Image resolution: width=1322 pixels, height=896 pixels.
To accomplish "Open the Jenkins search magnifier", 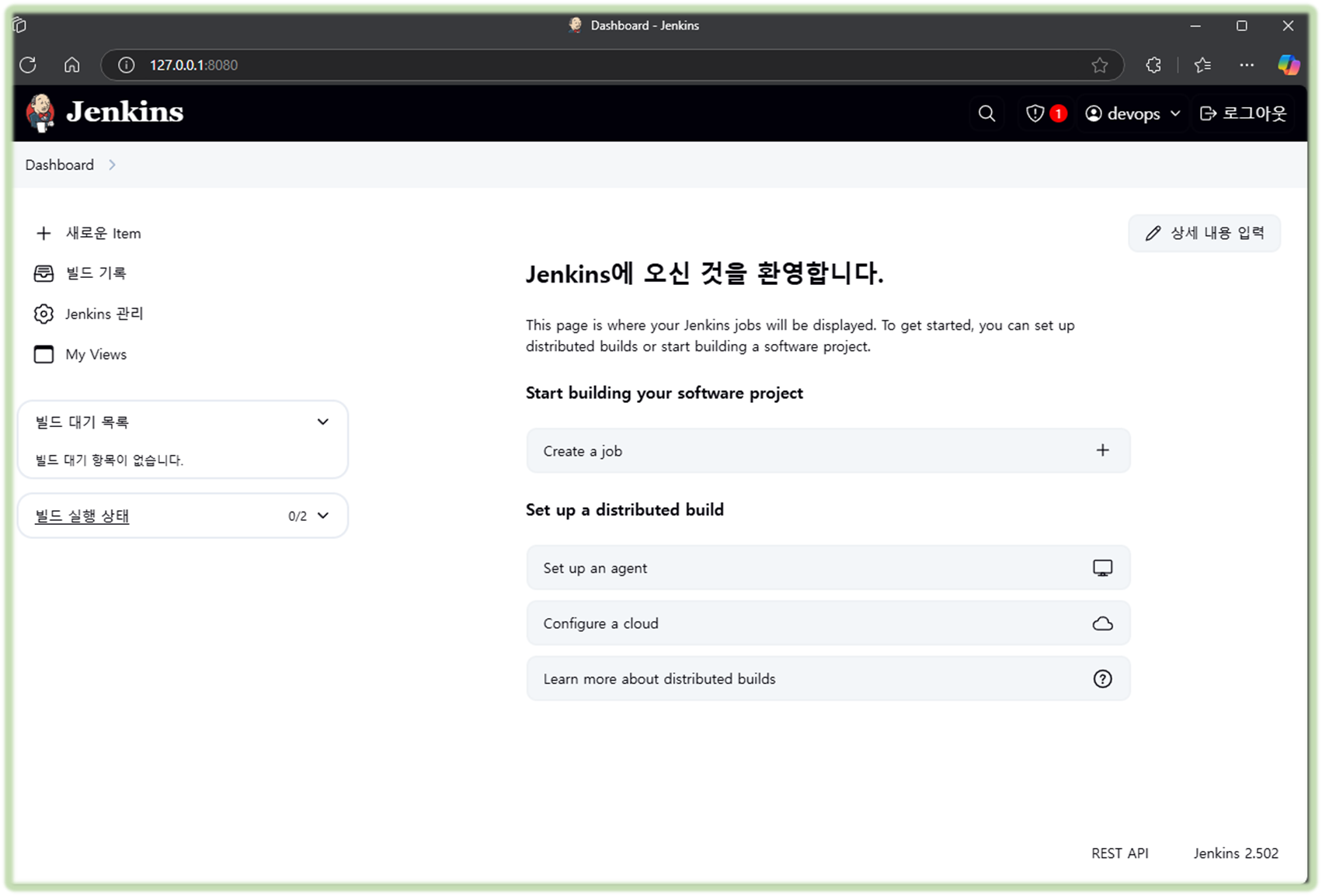I will coord(986,113).
